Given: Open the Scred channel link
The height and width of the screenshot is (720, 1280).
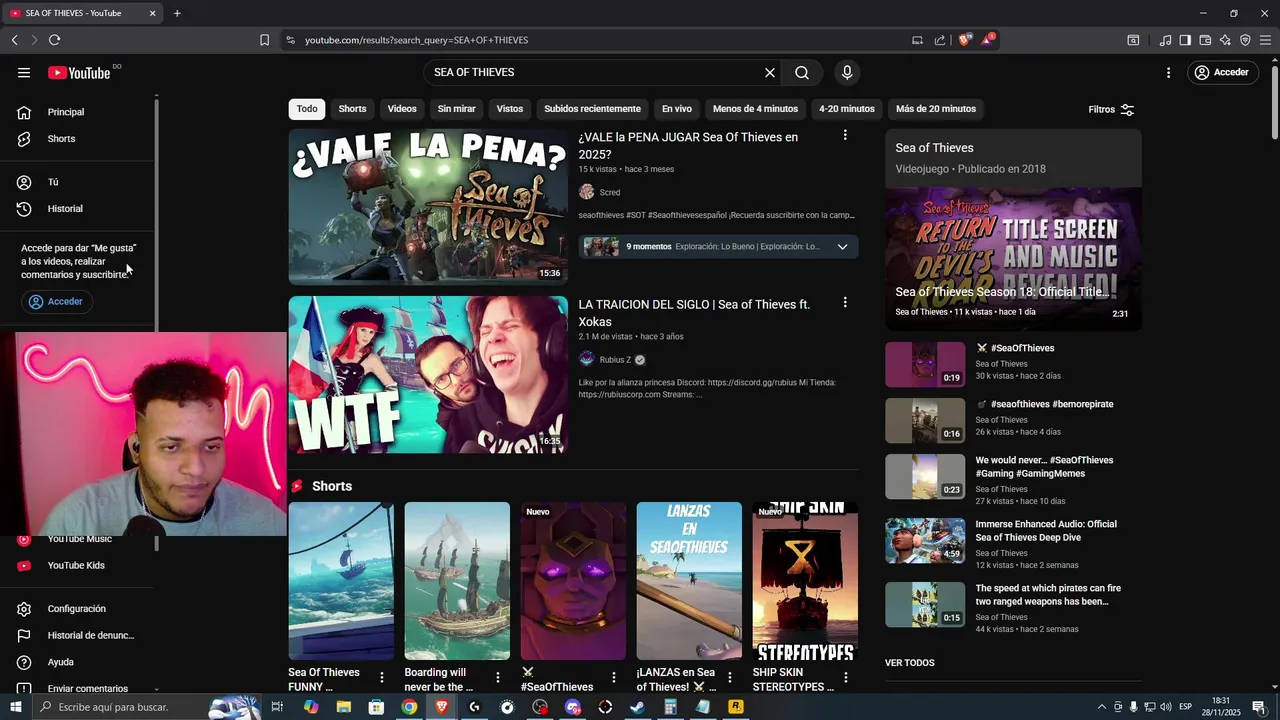Looking at the screenshot, I should point(610,192).
